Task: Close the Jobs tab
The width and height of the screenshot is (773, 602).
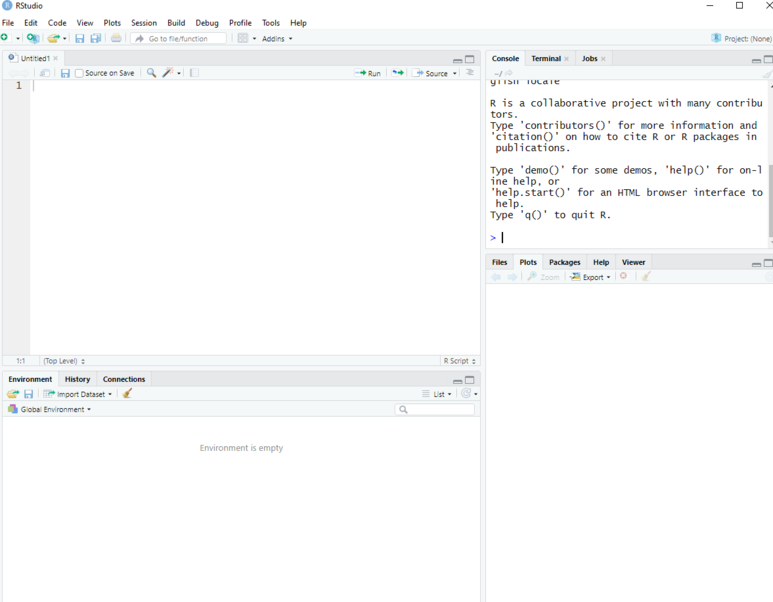Action: pos(603,59)
